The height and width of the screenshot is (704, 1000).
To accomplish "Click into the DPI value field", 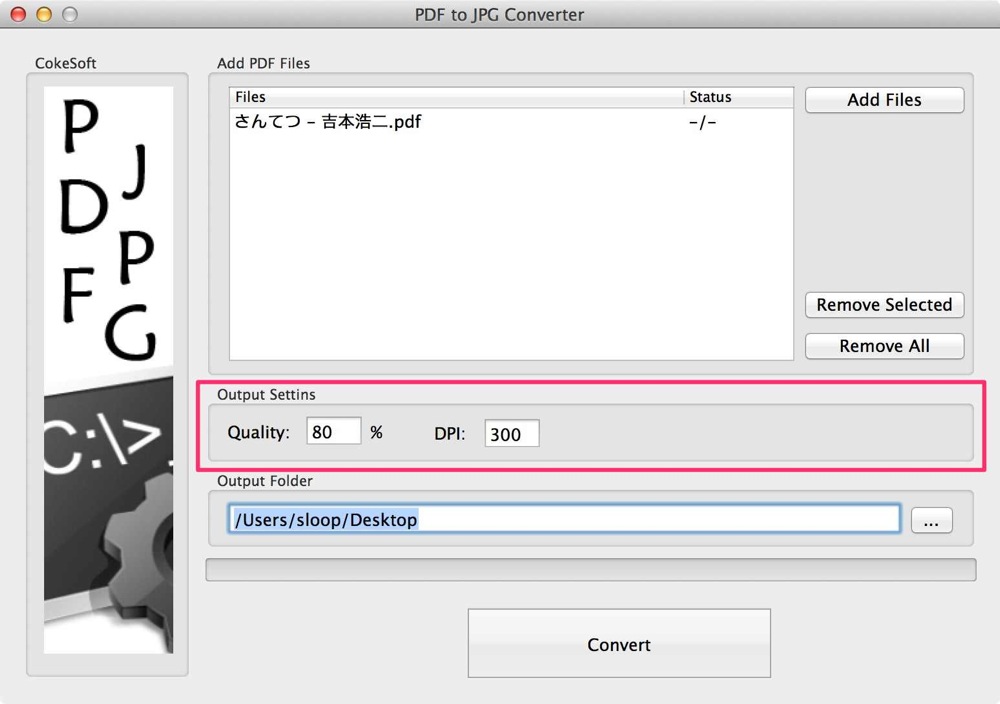I will [511, 434].
